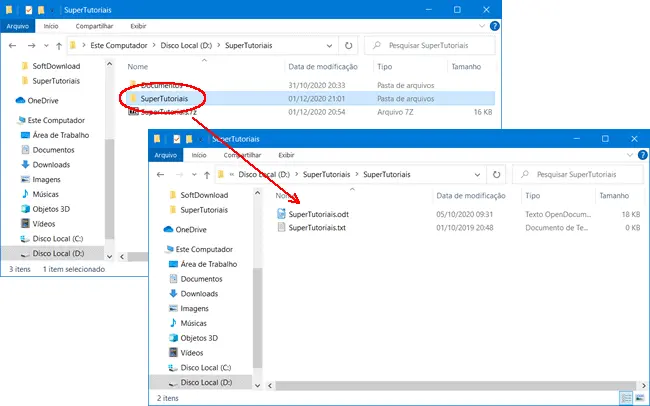Screen dimensions: 650x406
Task: Click Disco Local (D:) breadcrumb in back window
Action: click(x=193, y=45)
